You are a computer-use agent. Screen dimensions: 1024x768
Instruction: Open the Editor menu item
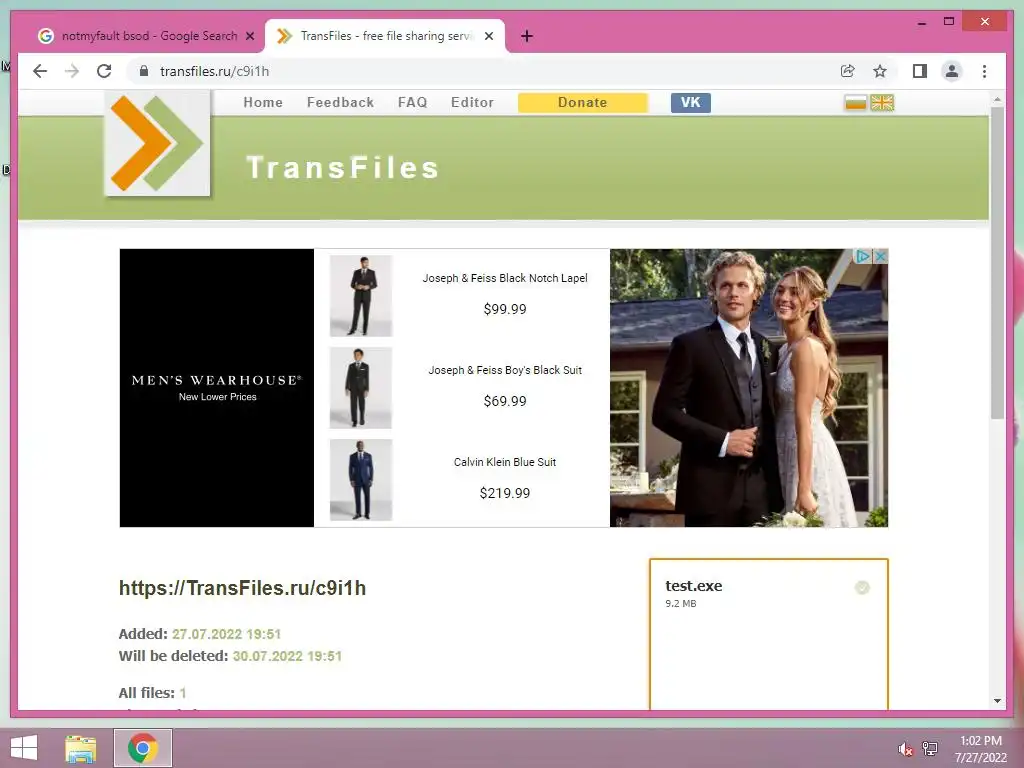pyautogui.click(x=472, y=103)
